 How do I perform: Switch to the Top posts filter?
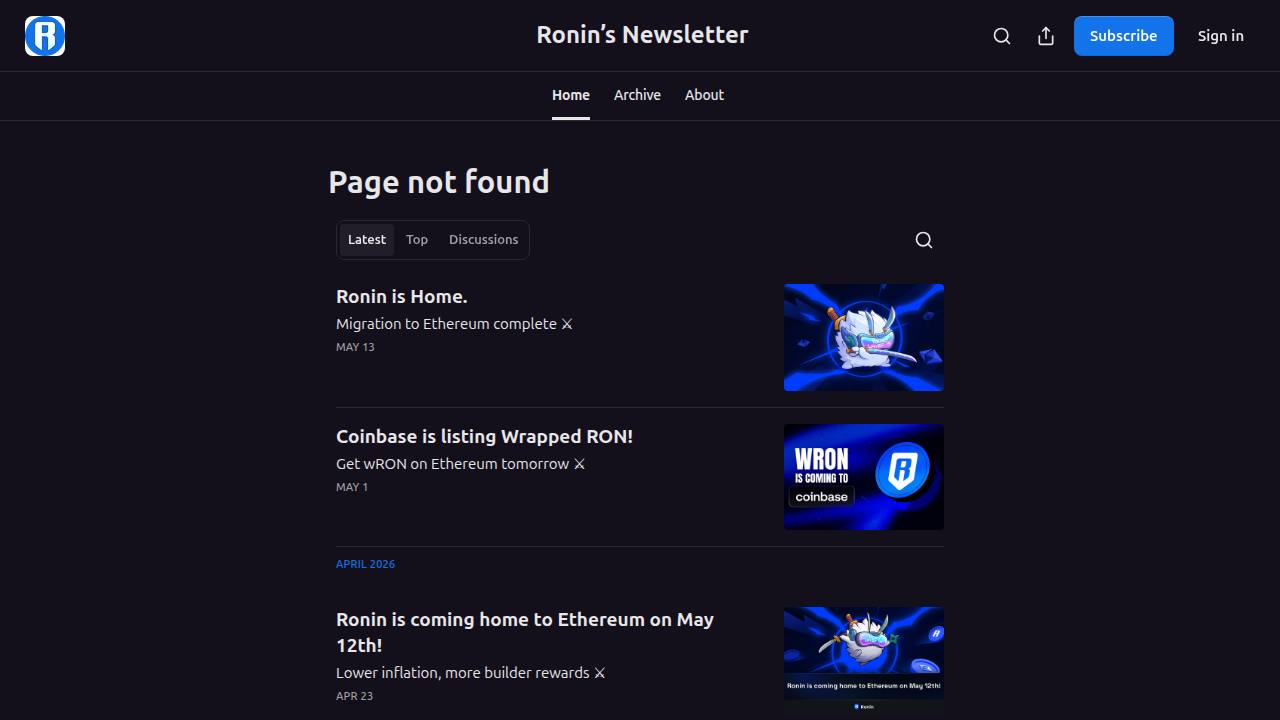(417, 240)
